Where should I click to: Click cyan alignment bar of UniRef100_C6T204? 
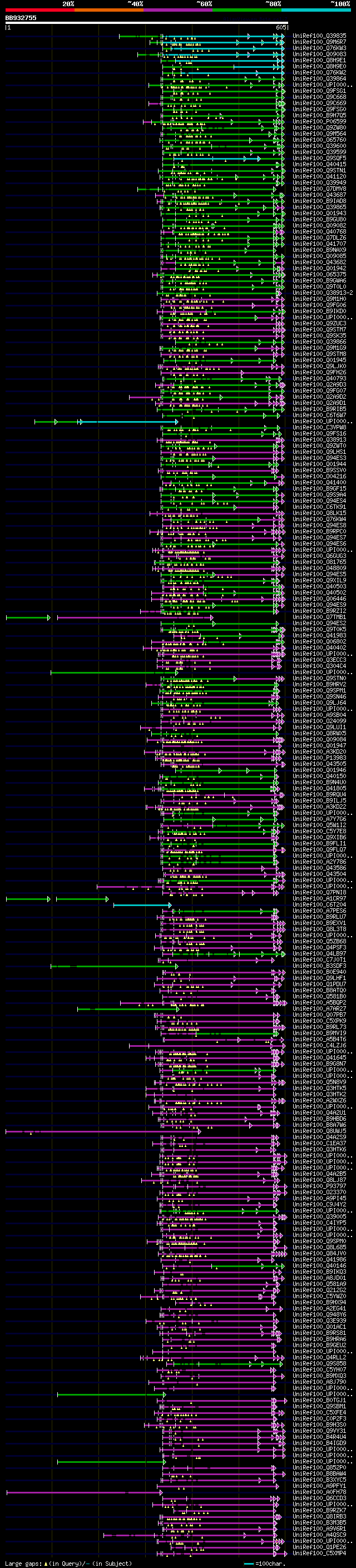(142, 905)
